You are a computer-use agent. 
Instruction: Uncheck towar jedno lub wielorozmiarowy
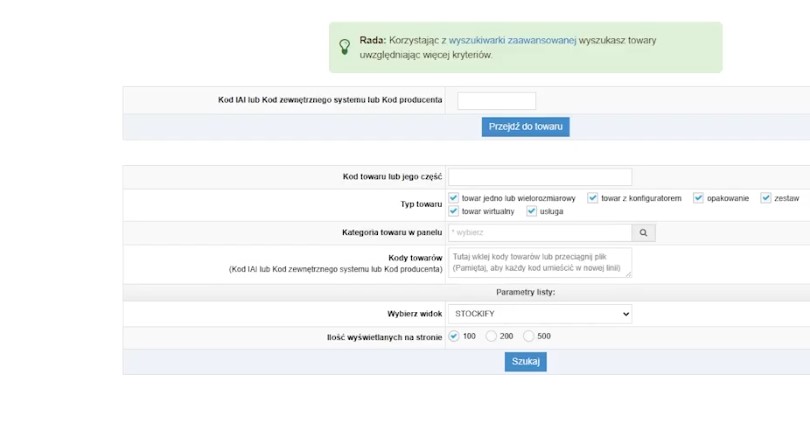[454, 198]
